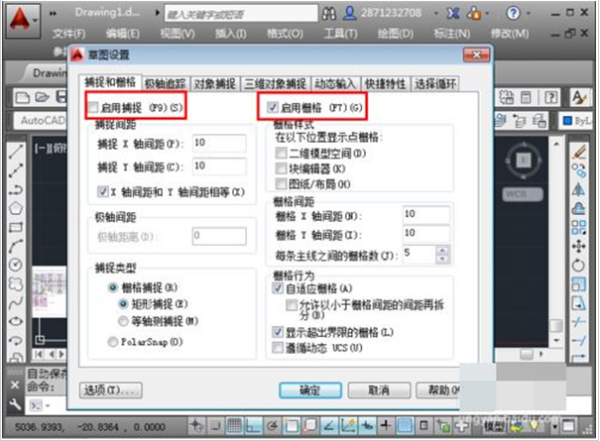Screen dimensions: 600x441
Task: Enable the 启用捕捉 (F9) checkbox
Action: pyautogui.click(x=93, y=108)
